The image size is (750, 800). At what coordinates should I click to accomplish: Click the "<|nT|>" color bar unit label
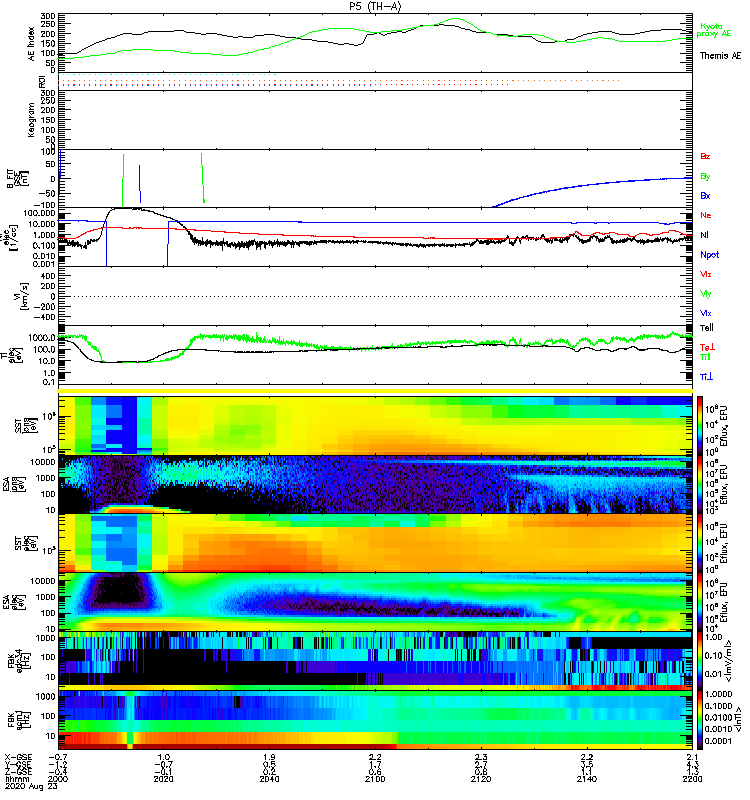tap(739, 720)
